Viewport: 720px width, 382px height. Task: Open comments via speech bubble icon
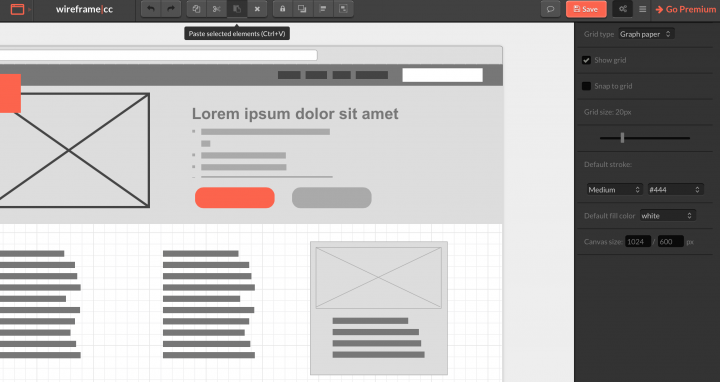point(550,9)
